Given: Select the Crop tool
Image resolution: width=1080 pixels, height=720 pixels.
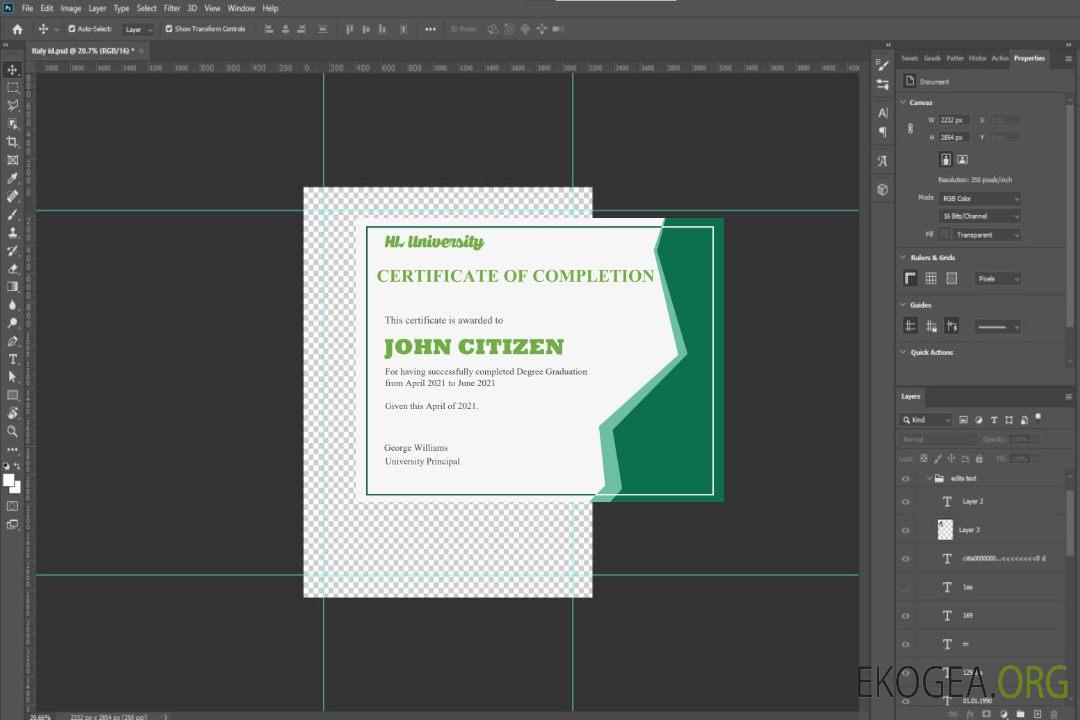Looking at the screenshot, I should point(13,142).
